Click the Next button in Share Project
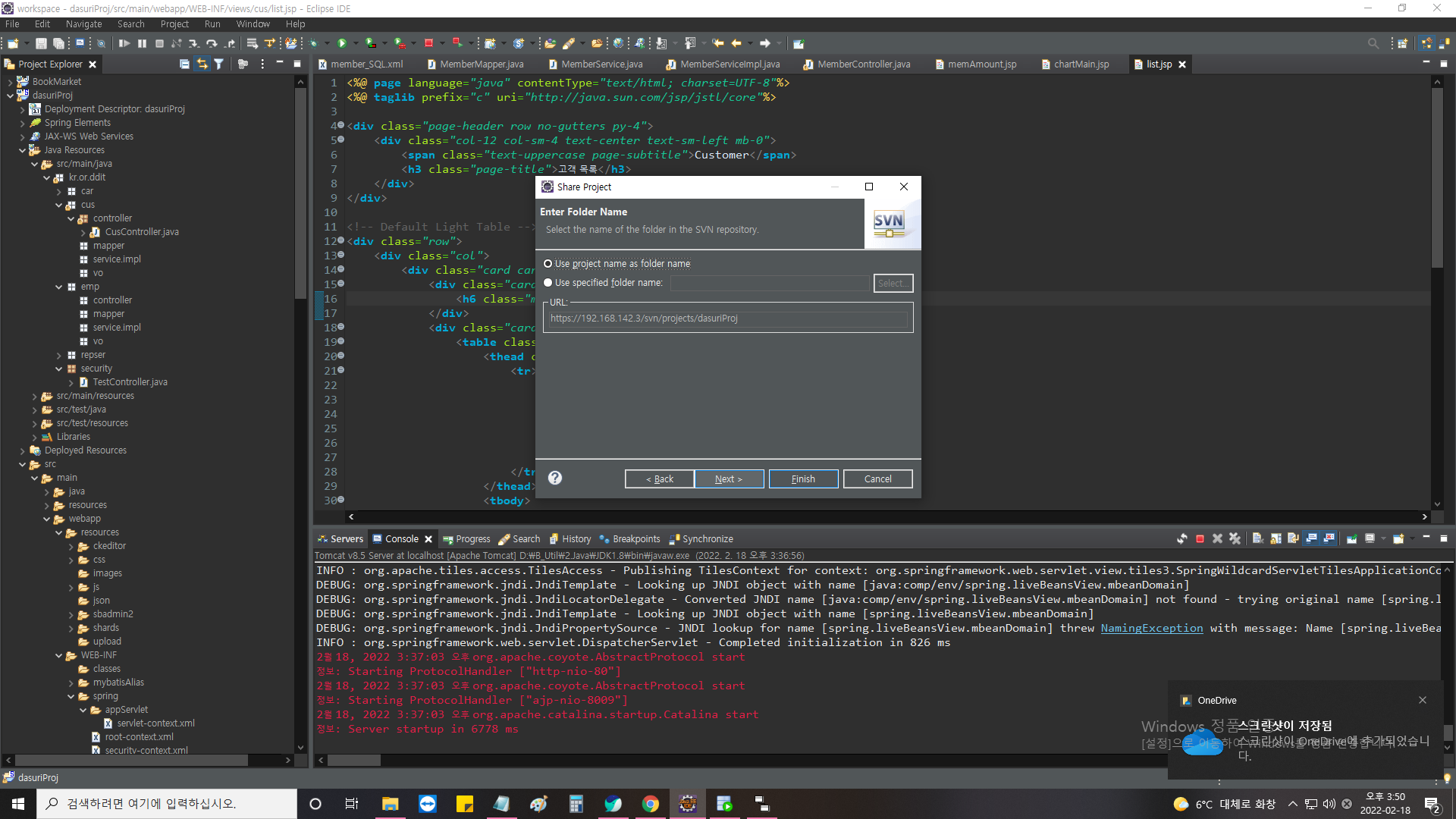This screenshot has height=819, width=1456. 728,479
